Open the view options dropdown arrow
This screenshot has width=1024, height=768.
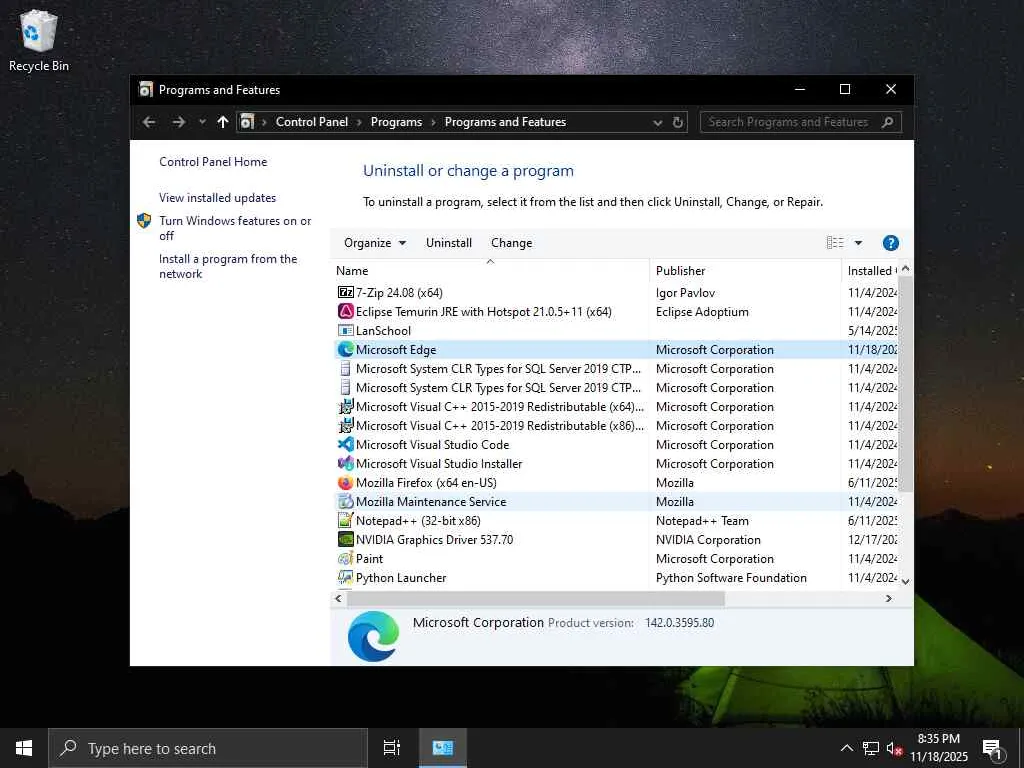point(858,243)
